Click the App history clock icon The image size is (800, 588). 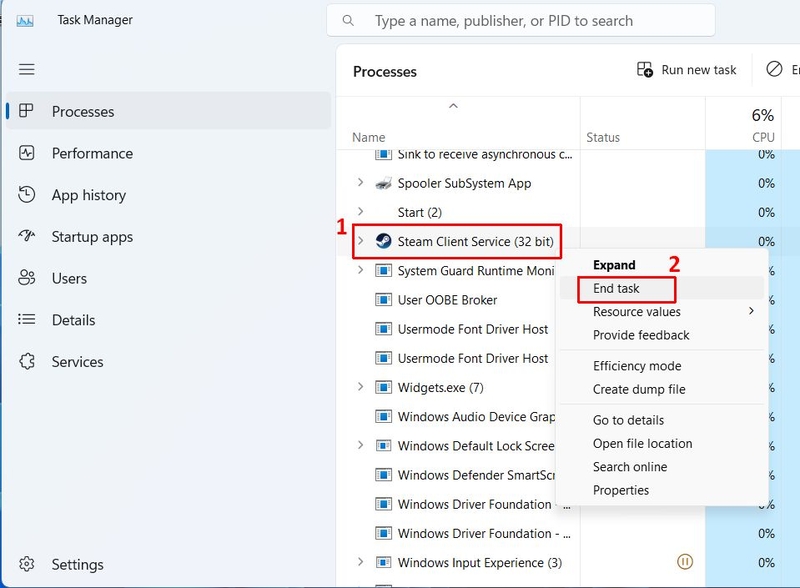[27, 194]
